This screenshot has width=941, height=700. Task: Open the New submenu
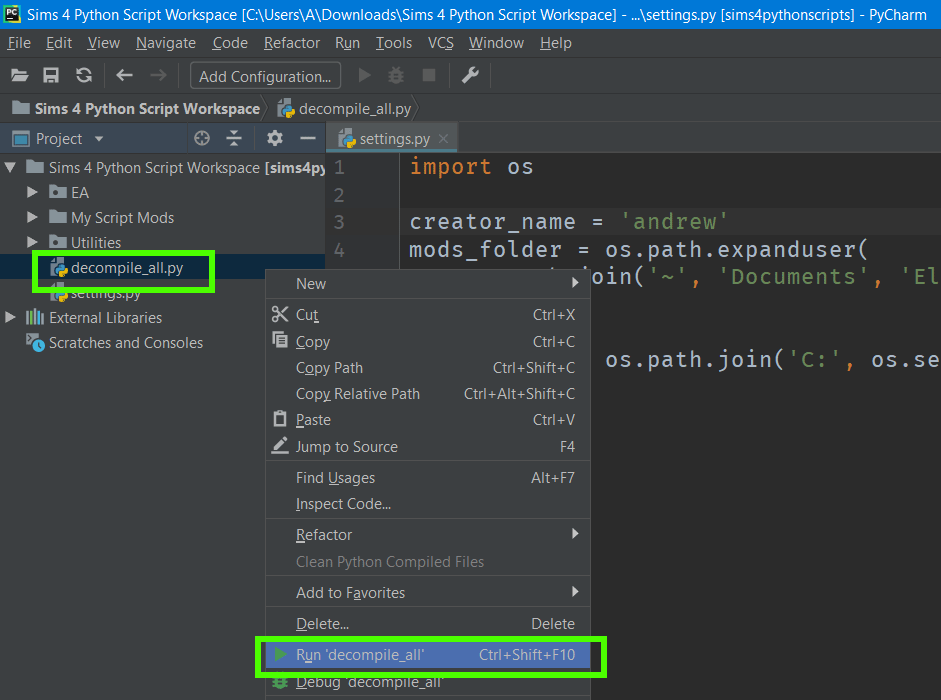click(428, 283)
